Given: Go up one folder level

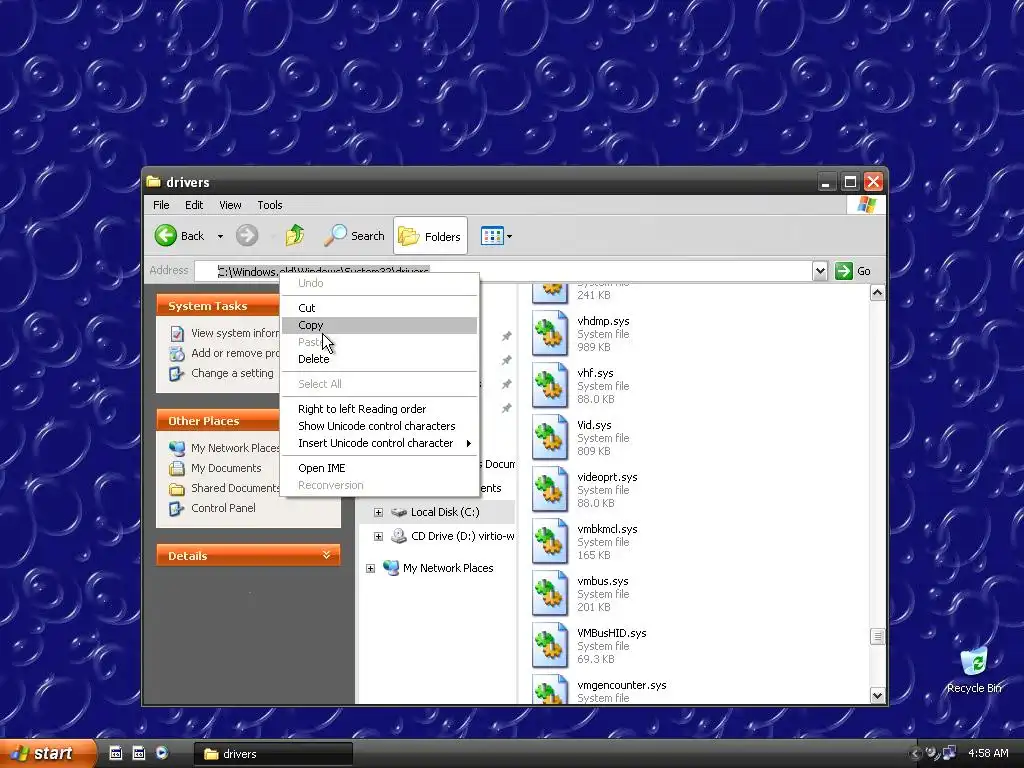Looking at the screenshot, I should tap(295, 236).
